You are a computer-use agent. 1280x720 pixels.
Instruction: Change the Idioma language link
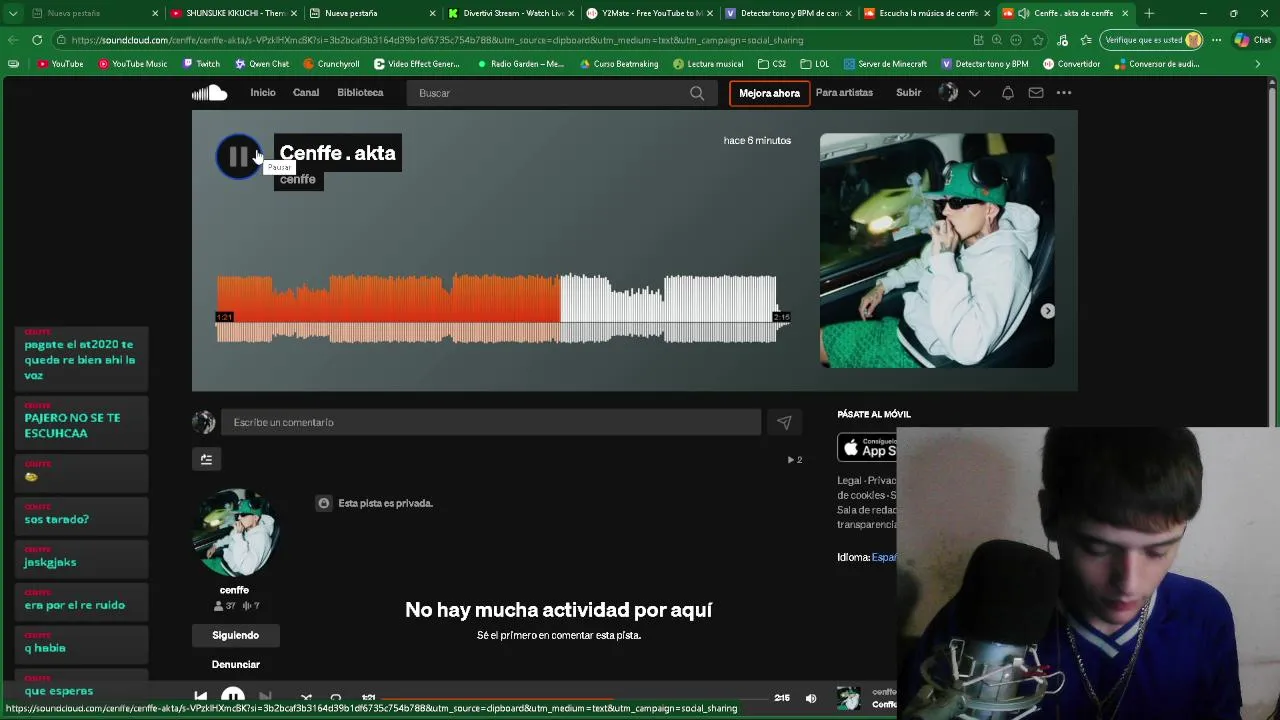pos(884,557)
